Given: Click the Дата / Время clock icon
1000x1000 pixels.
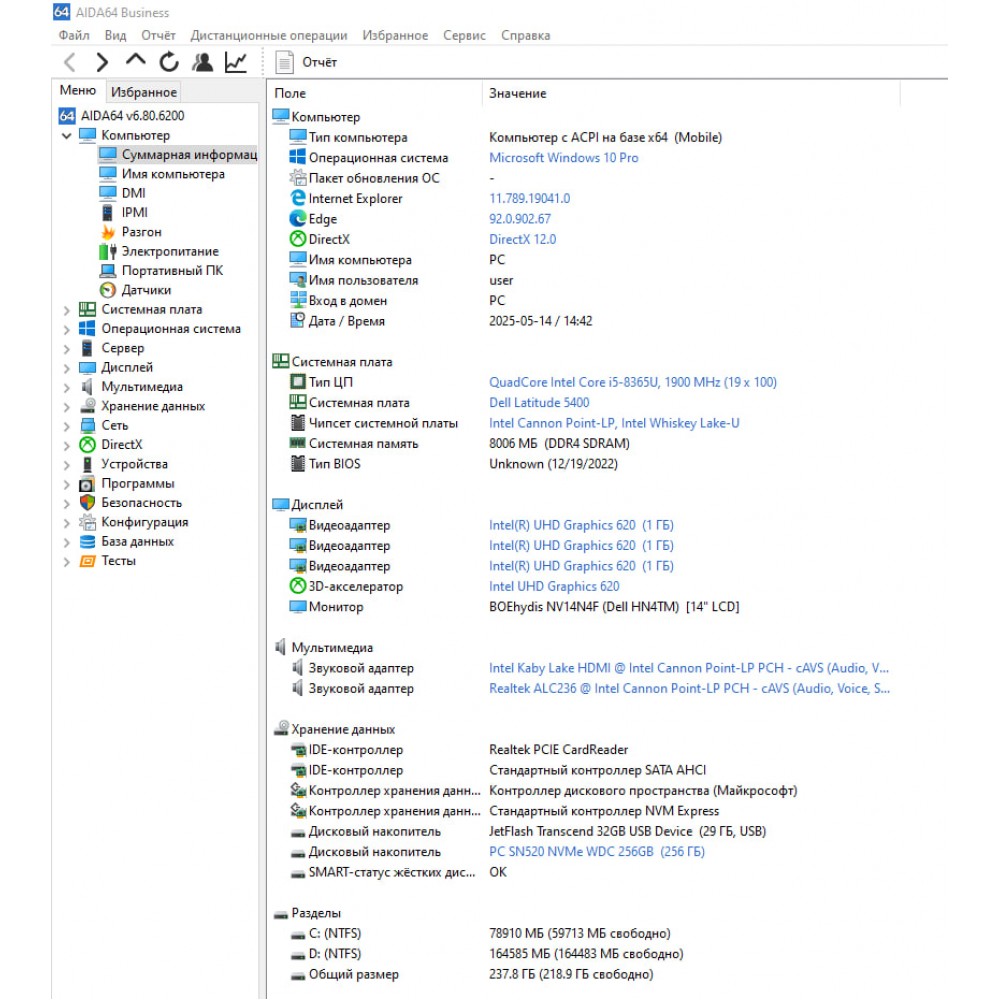Looking at the screenshot, I should [x=298, y=320].
